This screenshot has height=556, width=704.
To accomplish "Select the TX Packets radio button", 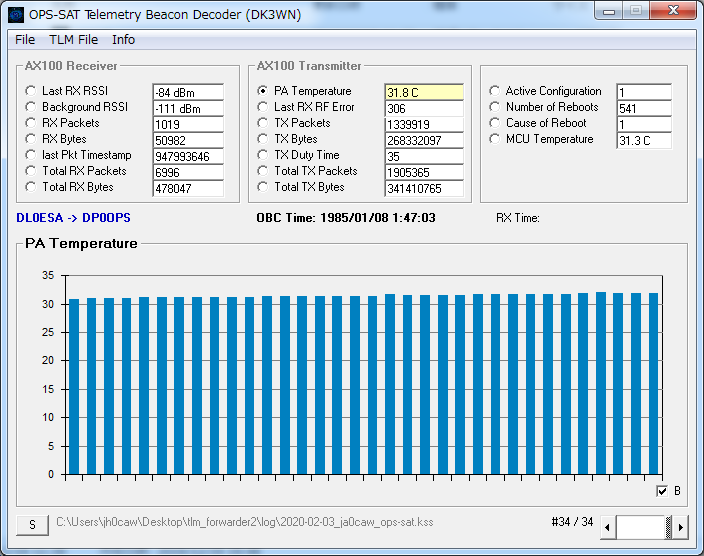I will pos(263,123).
